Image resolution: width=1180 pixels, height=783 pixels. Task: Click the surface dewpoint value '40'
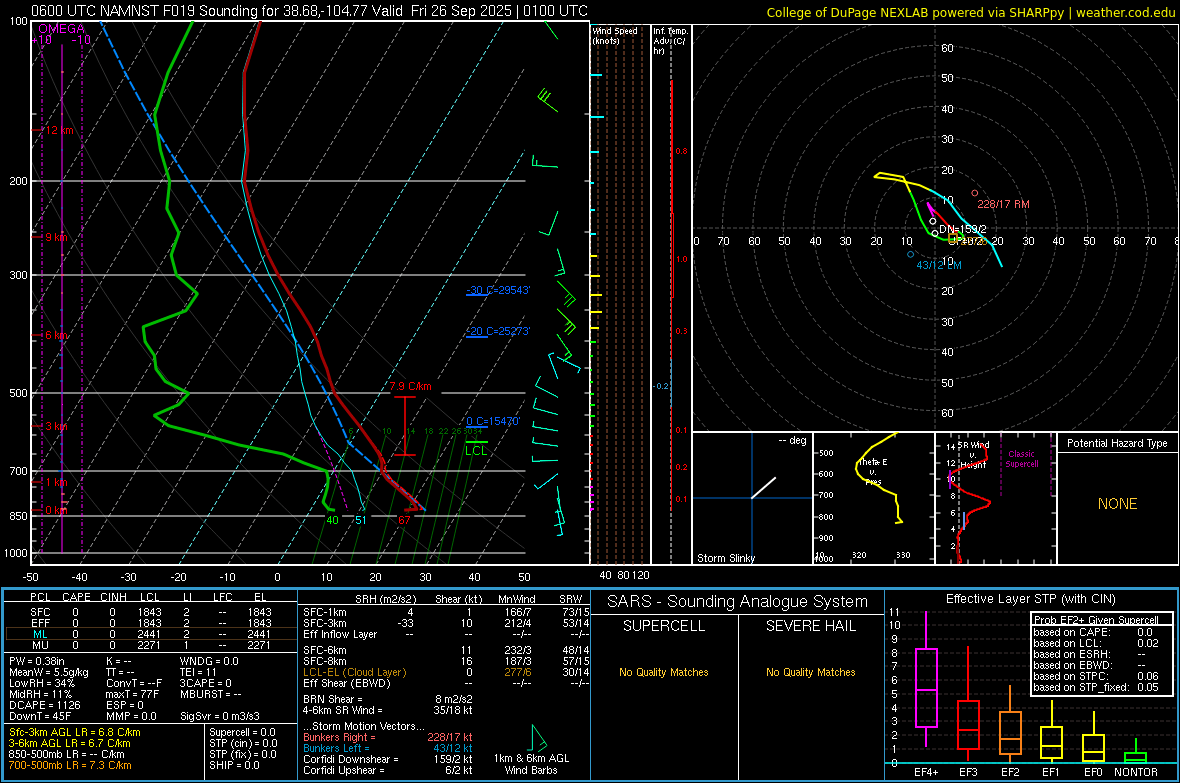pos(333,520)
